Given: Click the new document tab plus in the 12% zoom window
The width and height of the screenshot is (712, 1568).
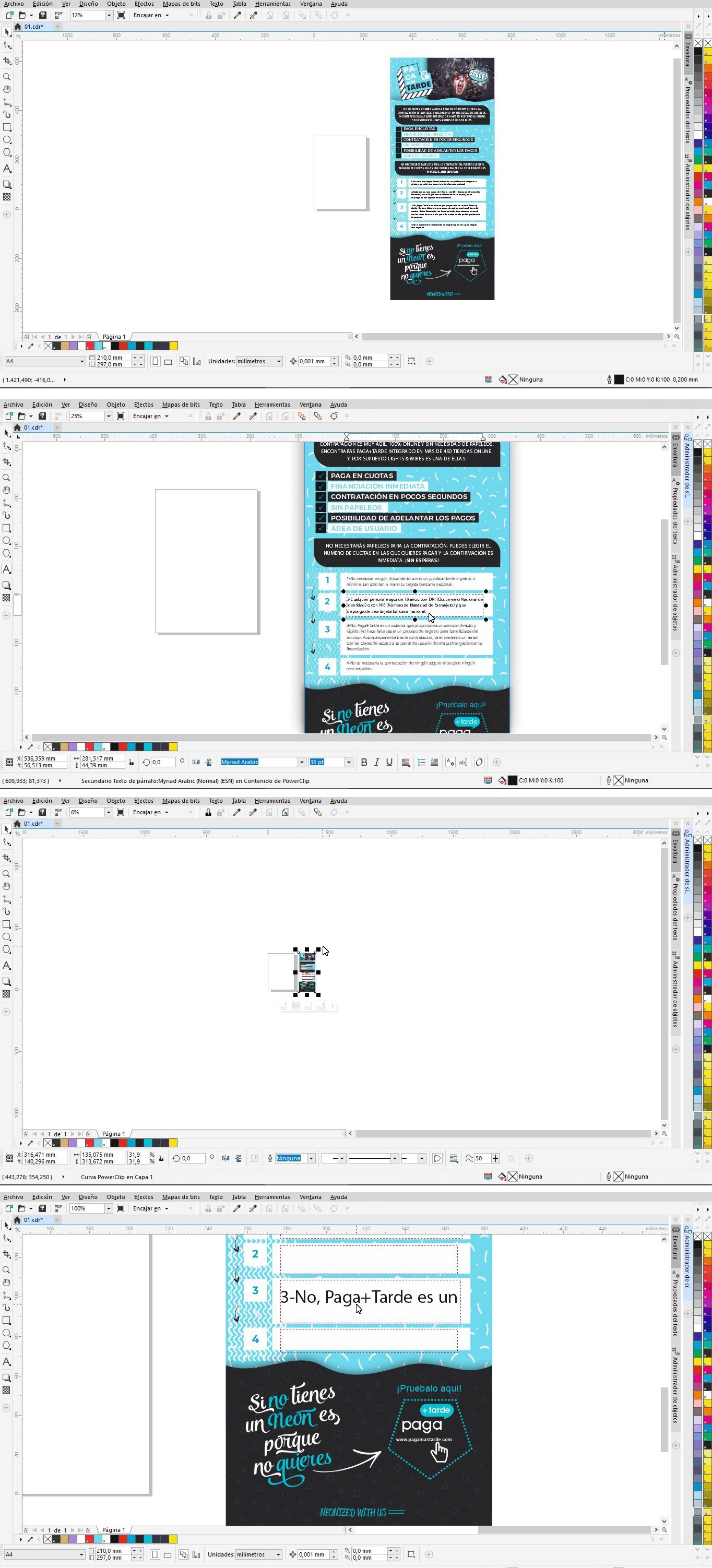Looking at the screenshot, I should 58,27.
